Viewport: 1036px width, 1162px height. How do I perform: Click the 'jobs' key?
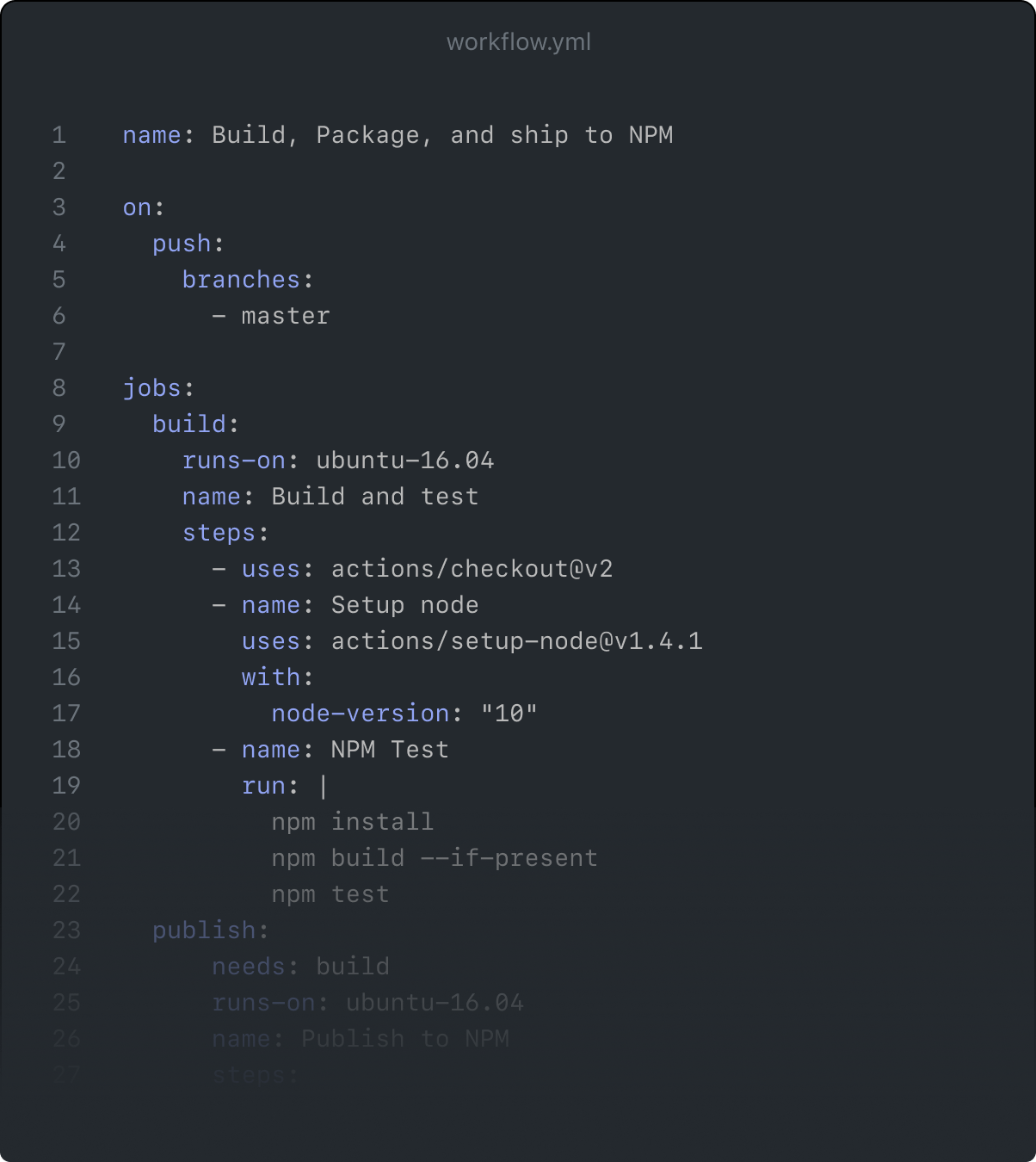pos(151,388)
